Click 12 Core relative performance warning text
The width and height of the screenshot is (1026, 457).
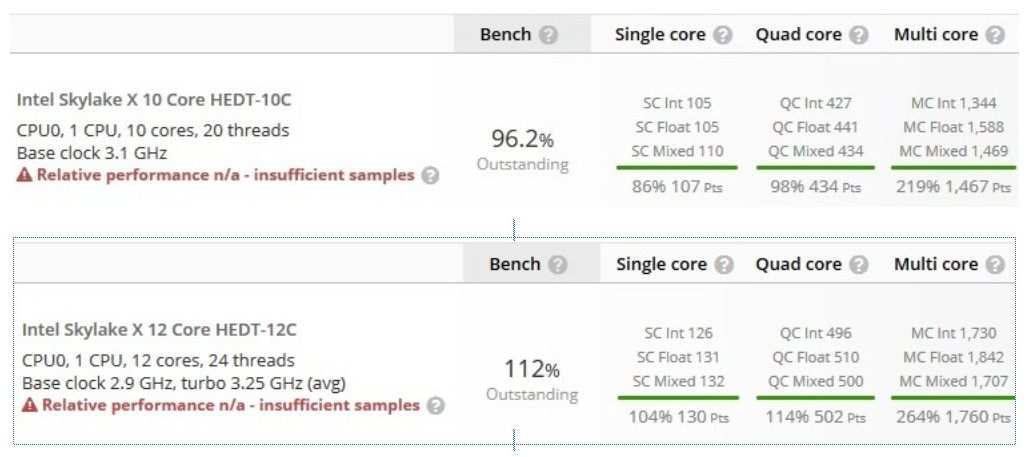(x=221, y=405)
